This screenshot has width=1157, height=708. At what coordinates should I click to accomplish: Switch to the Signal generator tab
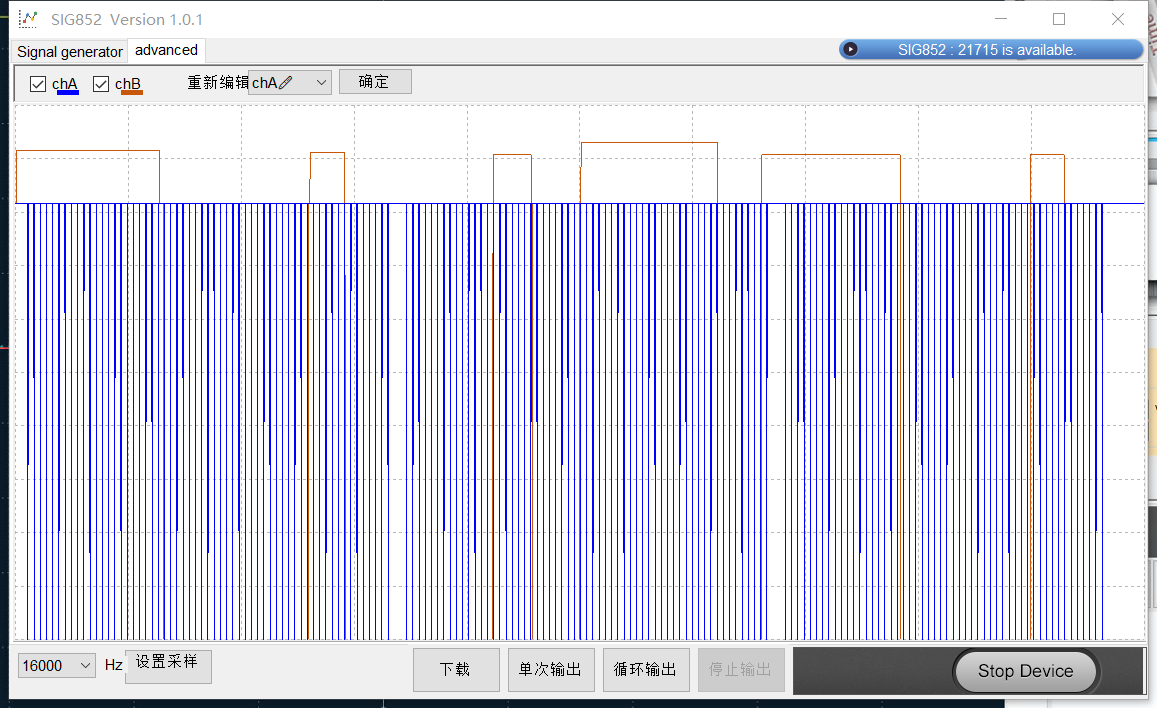point(70,52)
